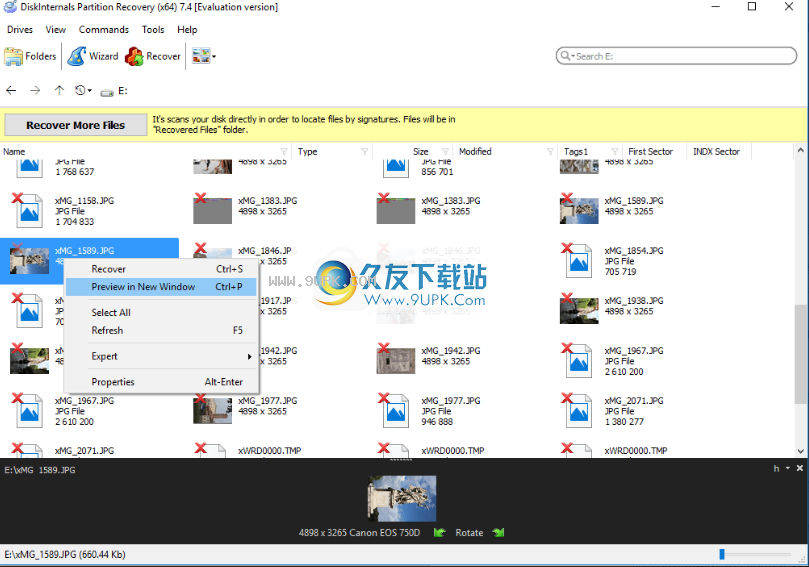The height and width of the screenshot is (567, 809).
Task: Open the Type column filter funnel
Action: pos(365,152)
